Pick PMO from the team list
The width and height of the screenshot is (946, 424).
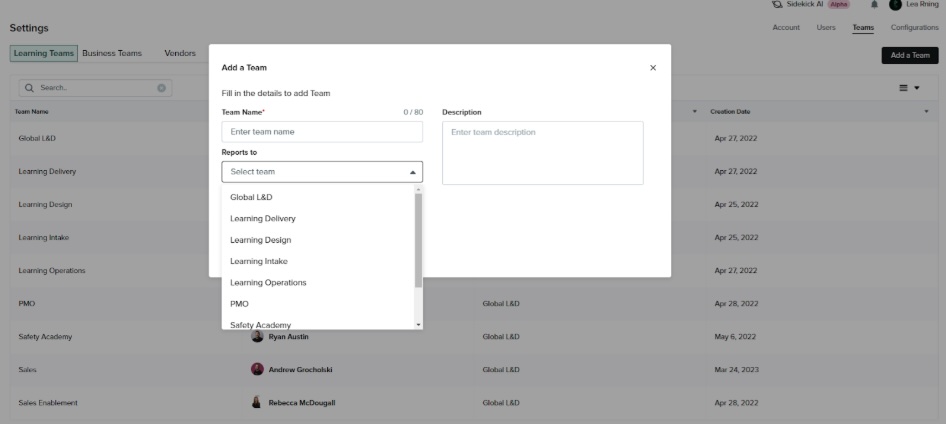pos(239,303)
